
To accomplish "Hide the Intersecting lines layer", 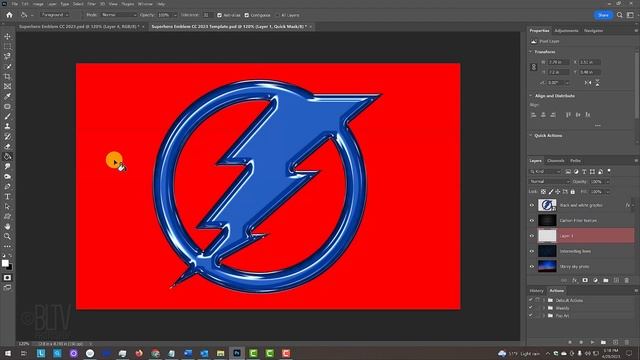I will 532,251.
